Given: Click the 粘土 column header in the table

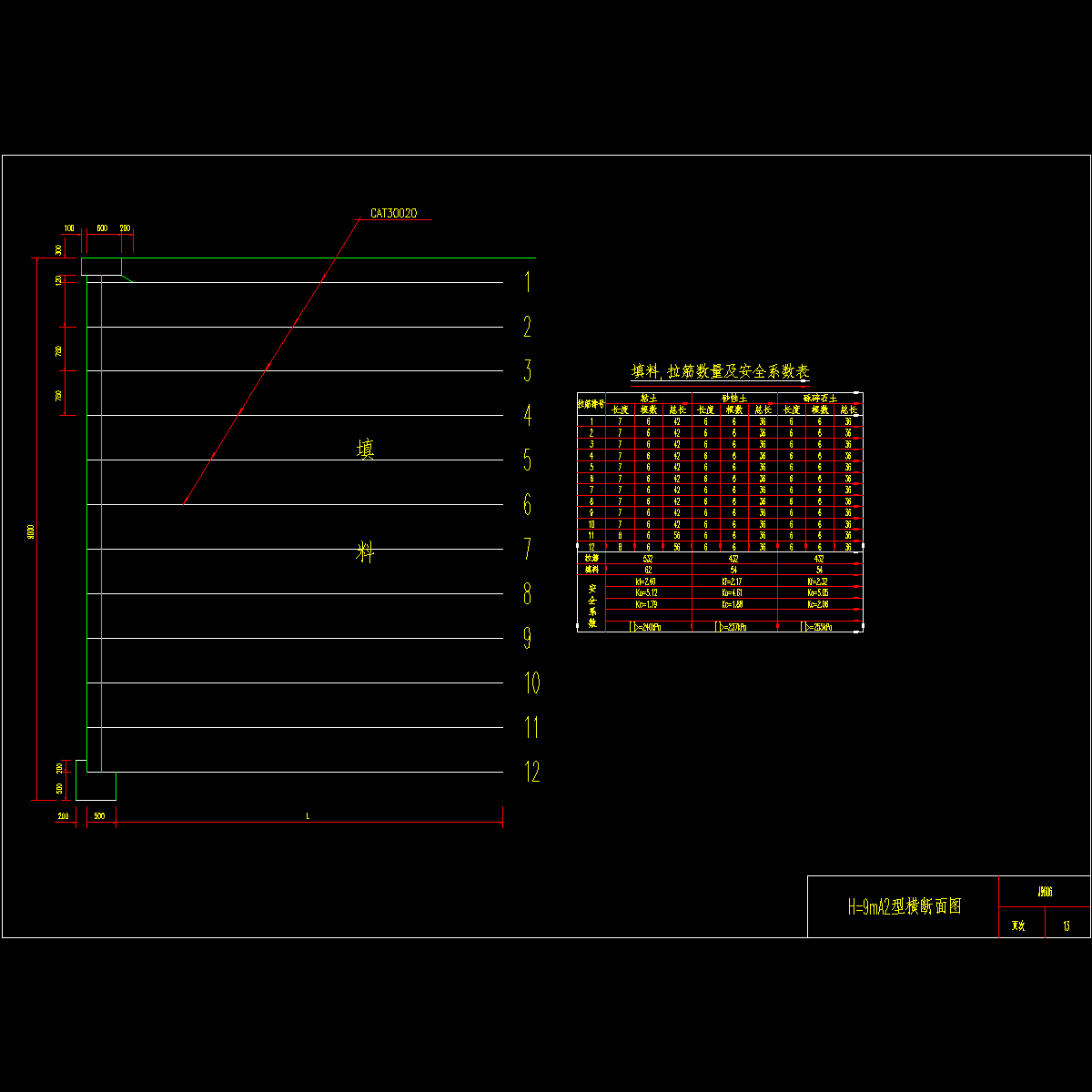Looking at the screenshot, I should [x=649, y=398].
